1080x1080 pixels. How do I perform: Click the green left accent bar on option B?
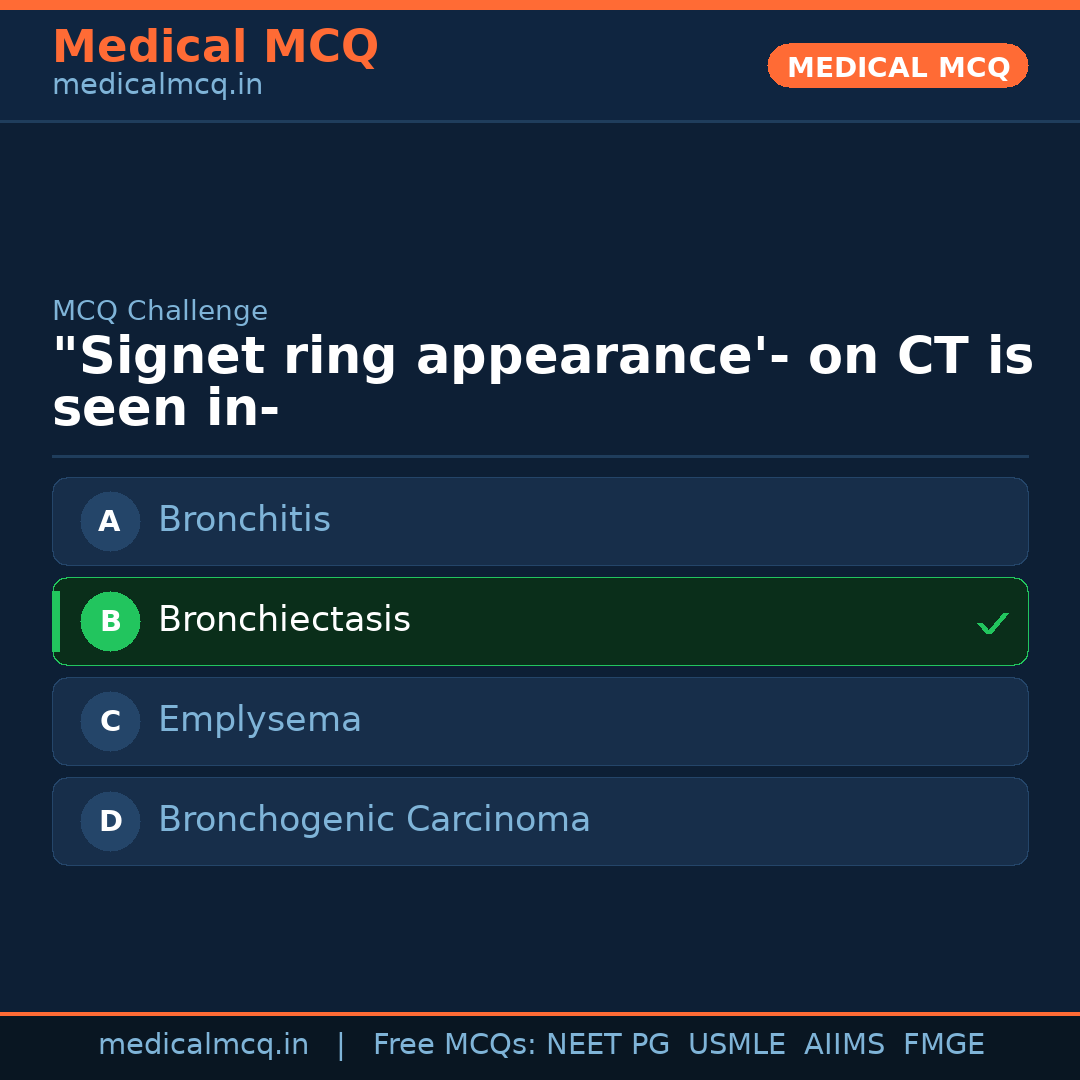coord(56,621)
